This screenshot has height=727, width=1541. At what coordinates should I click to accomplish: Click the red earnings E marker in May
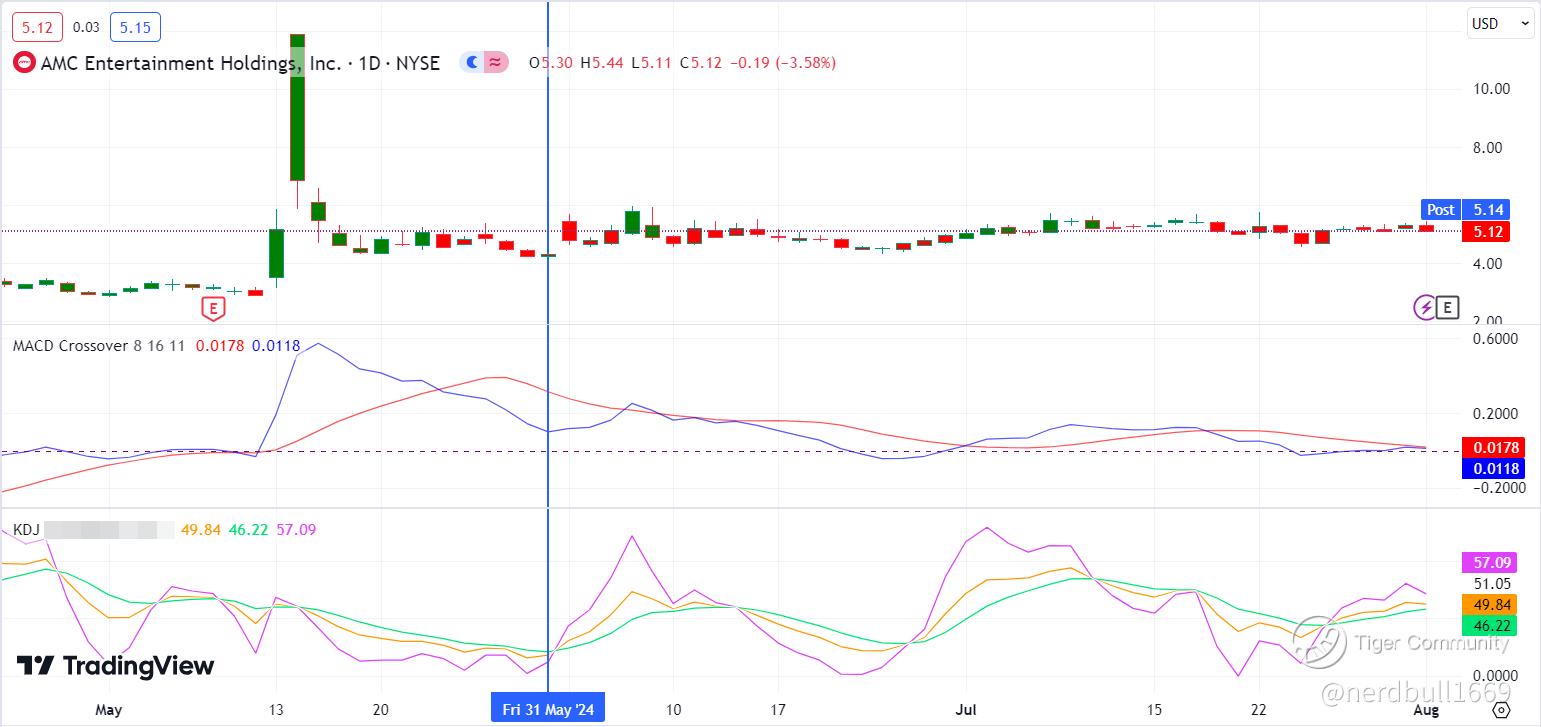[x=212, y=307]
